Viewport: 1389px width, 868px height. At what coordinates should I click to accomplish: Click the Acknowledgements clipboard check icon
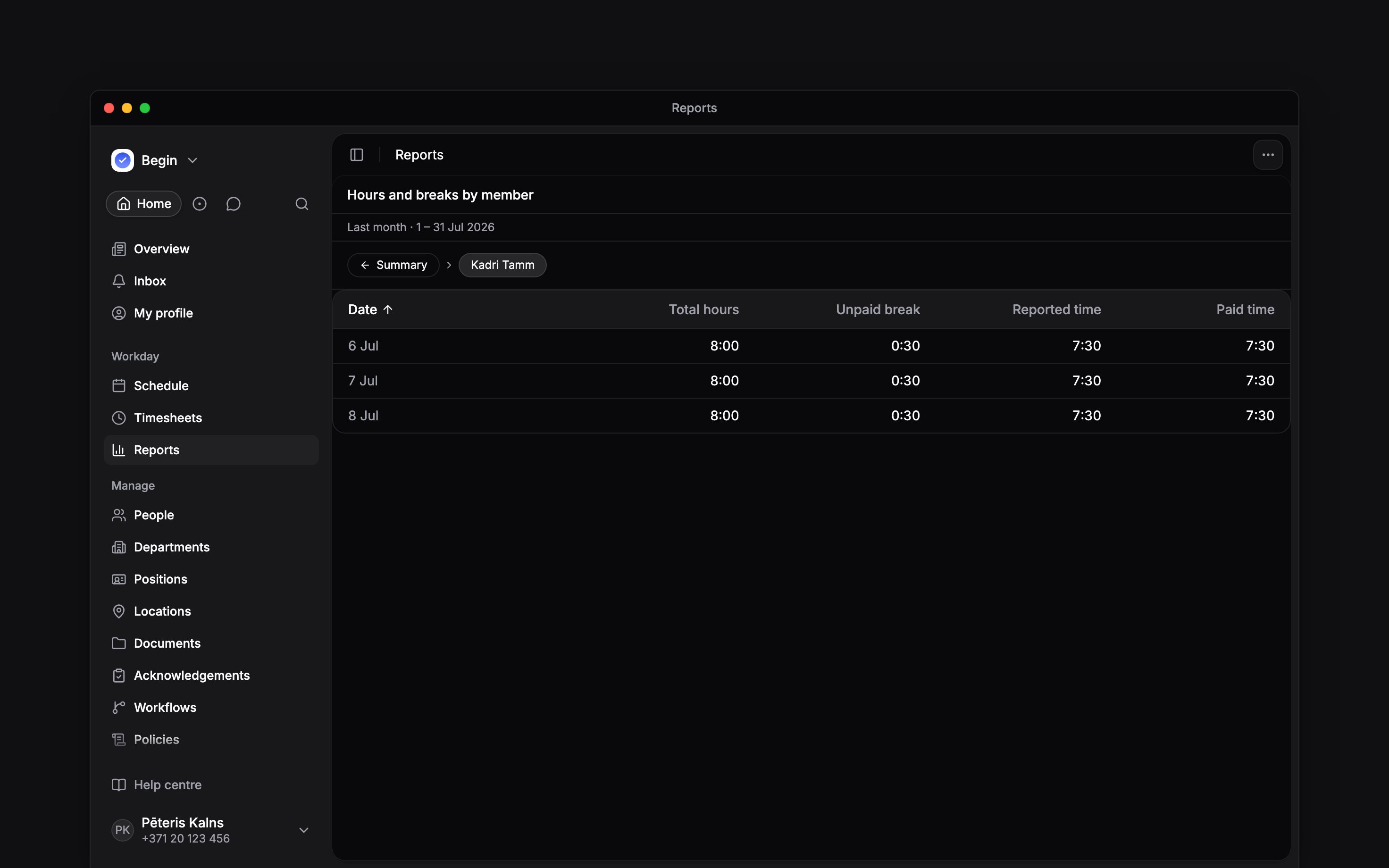click(x=119, y=676)
